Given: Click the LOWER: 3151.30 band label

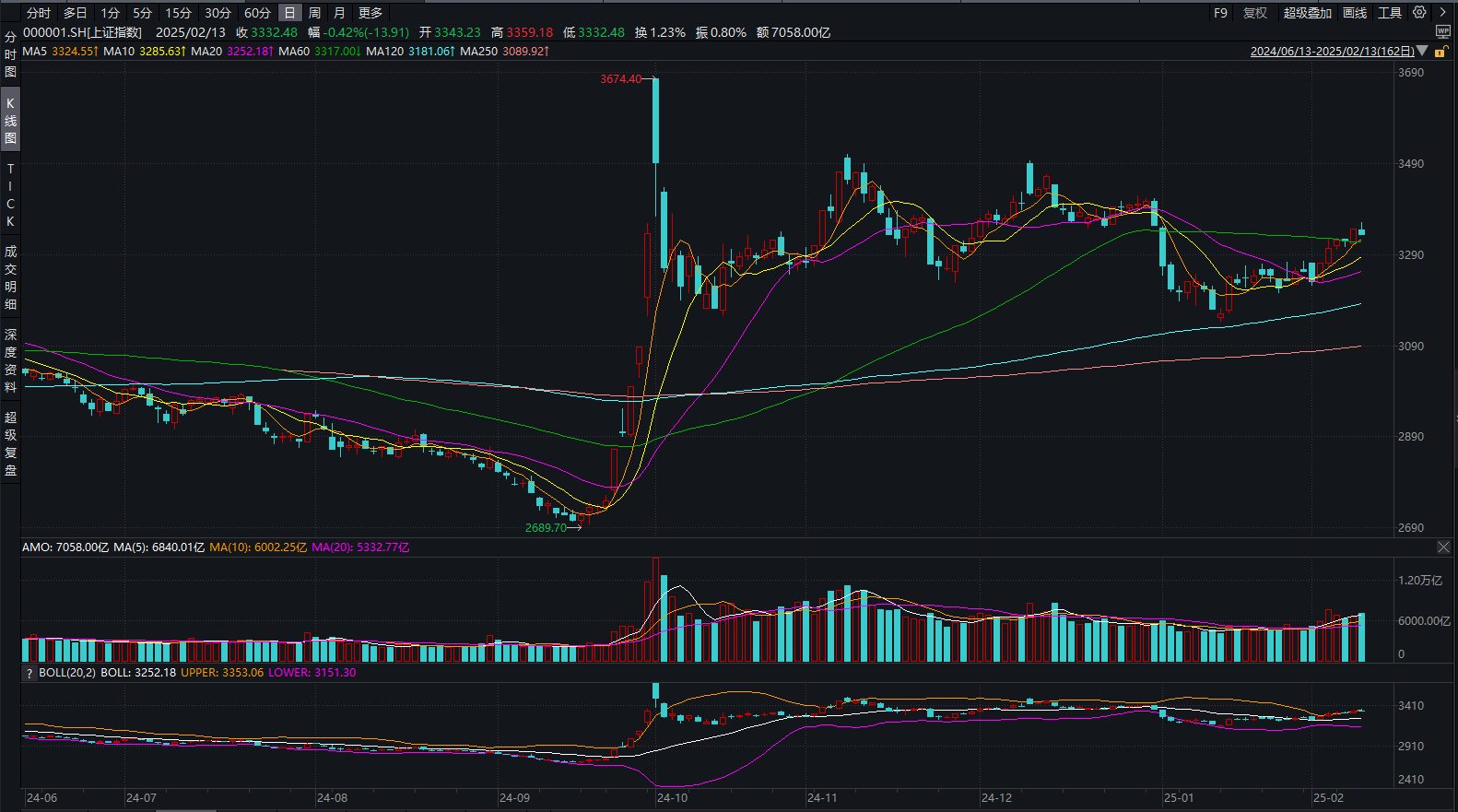Looking at the screenshot, I should pos(312,673).
